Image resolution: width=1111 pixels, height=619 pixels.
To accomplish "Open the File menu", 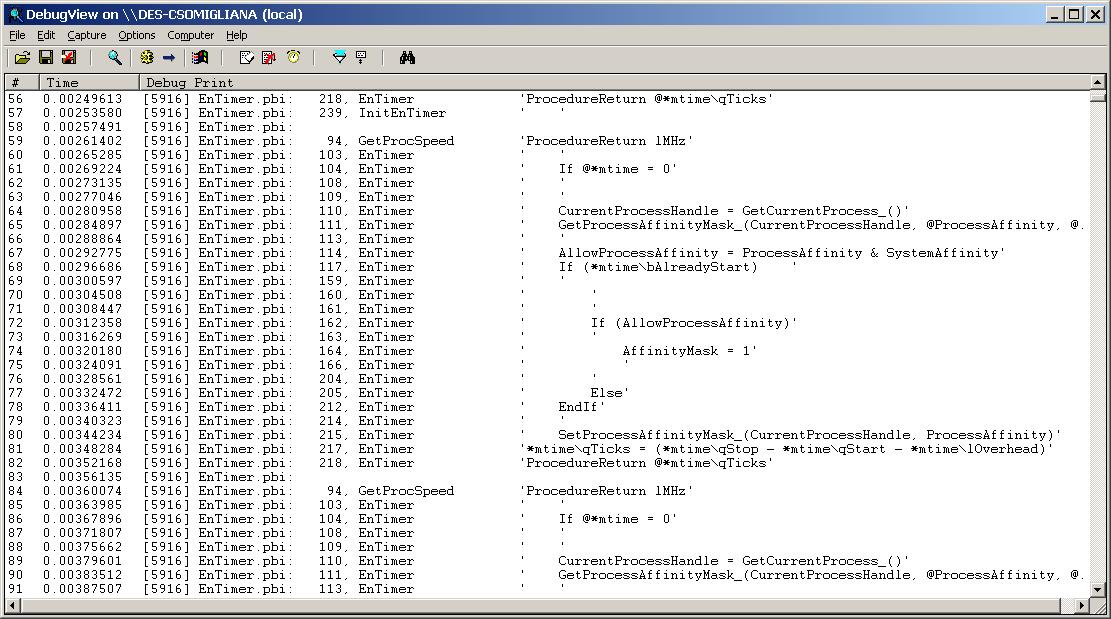I will pos(17,35).
